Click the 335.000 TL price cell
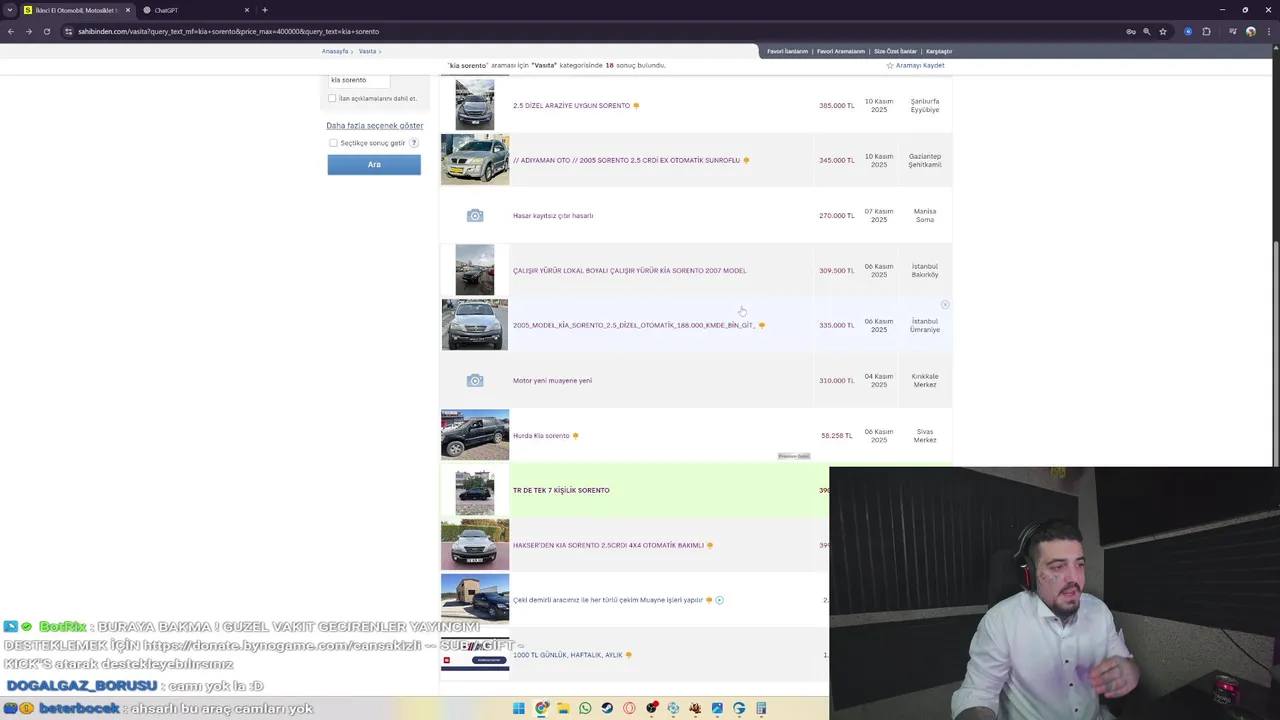 coord(837,325)
